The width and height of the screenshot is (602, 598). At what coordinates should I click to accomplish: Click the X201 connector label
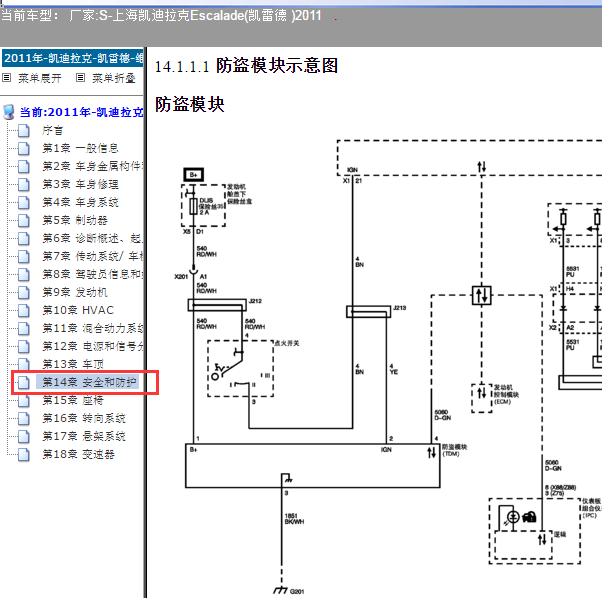181,276
